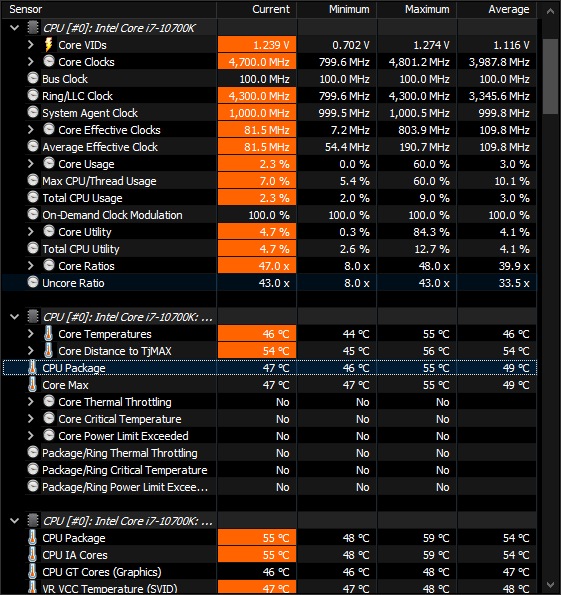Click the icon beside Total CPU Usage
Screen dimensions: 561x595
click(x=33, y=197)
